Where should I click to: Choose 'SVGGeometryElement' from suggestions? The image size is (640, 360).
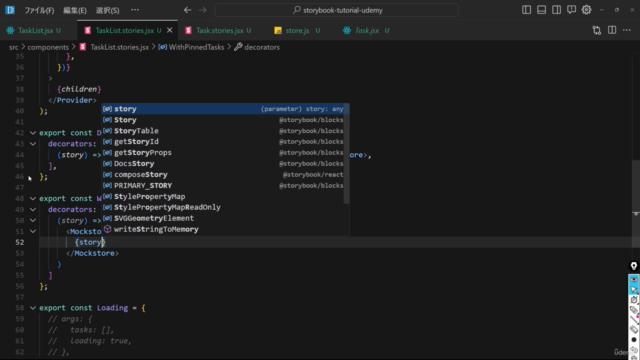pos(223,218)
